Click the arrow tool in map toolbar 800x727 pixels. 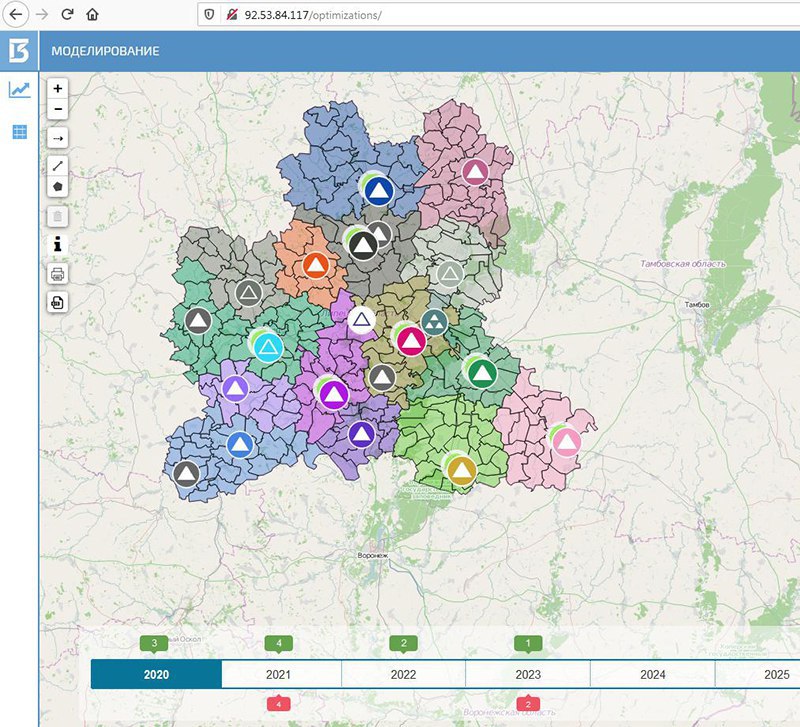point(58,138)
